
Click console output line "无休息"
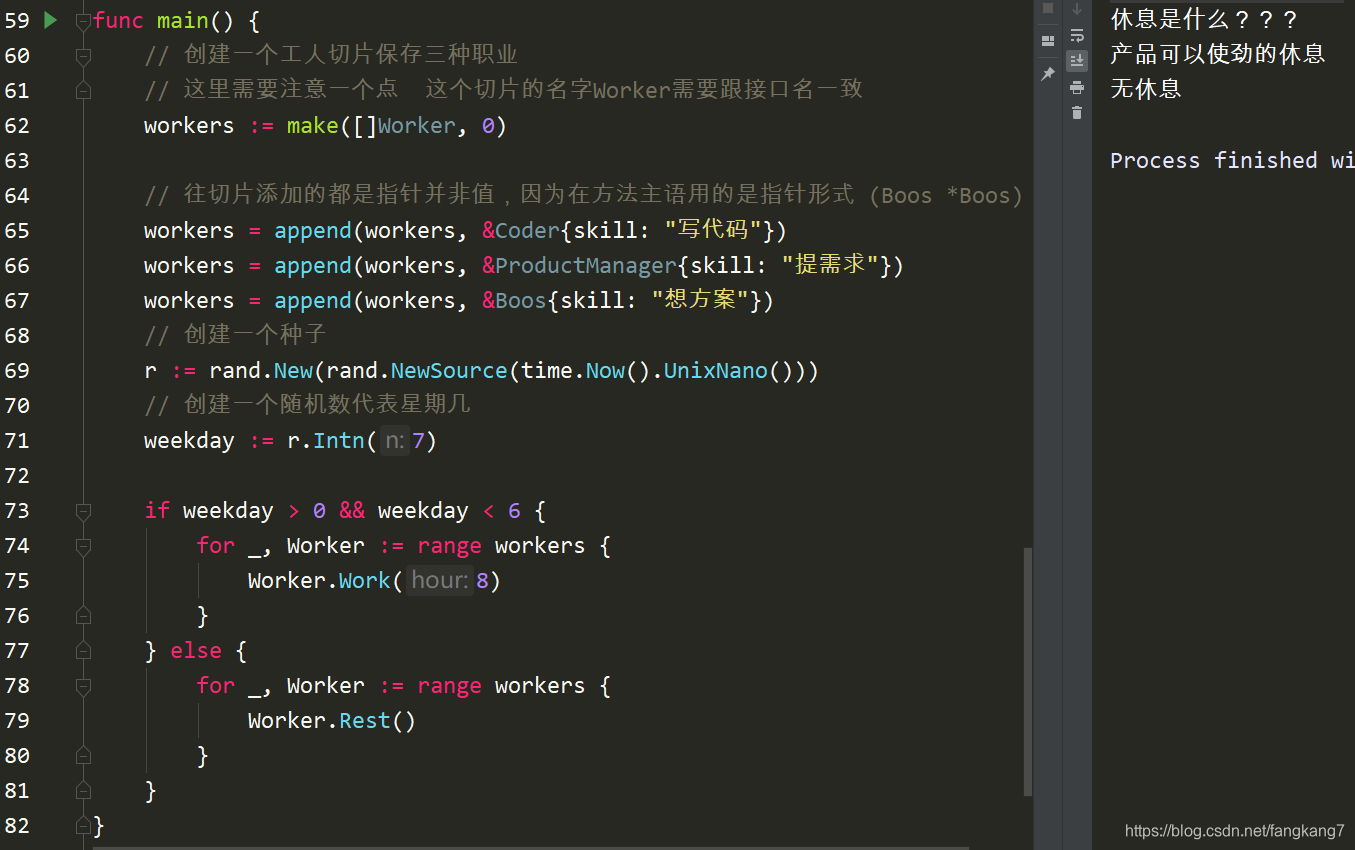point(1146,89)
